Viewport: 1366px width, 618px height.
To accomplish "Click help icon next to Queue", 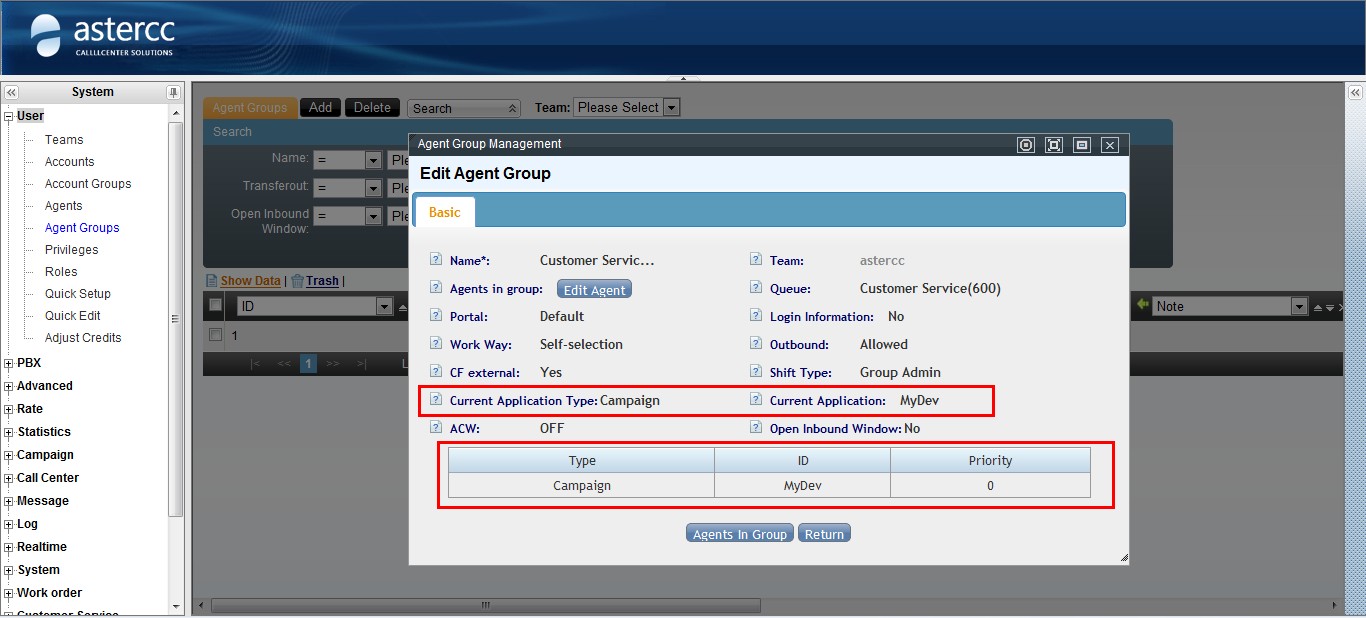I will pyautogui.click(x=756, y=288).
